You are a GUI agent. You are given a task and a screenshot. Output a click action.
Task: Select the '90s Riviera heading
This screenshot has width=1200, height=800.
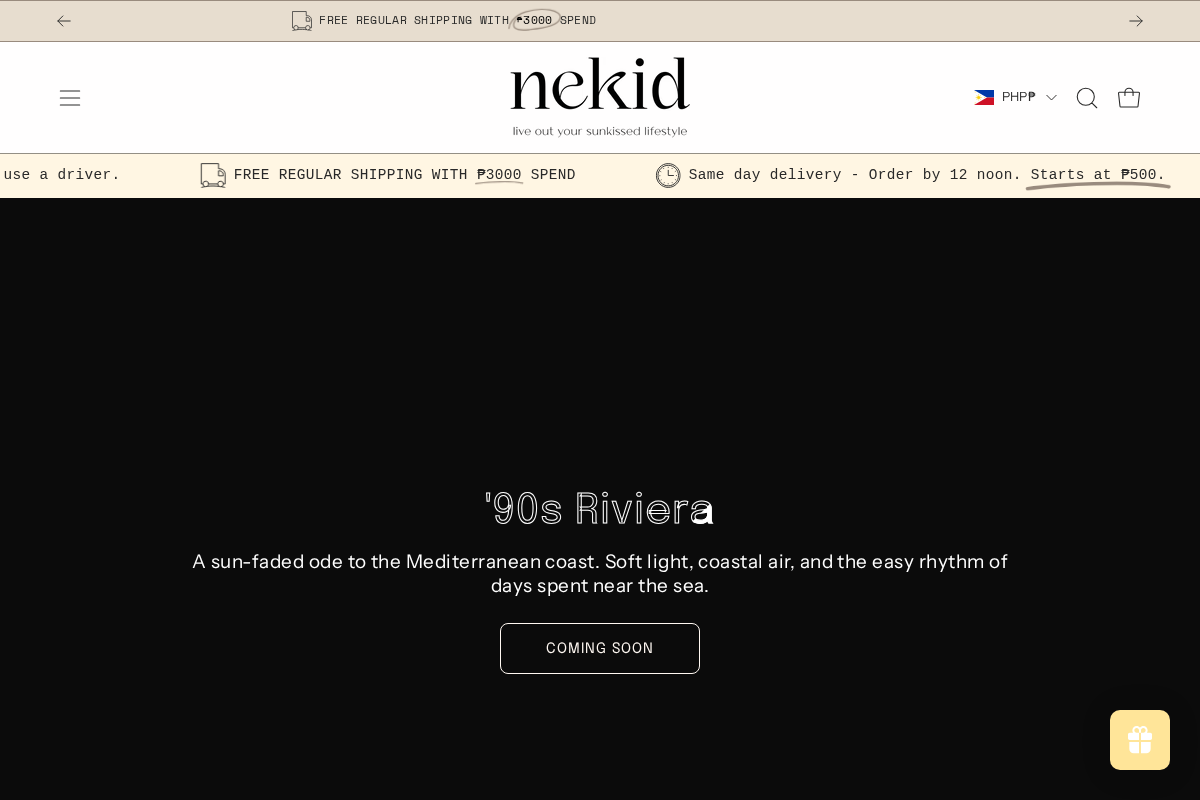600,509
